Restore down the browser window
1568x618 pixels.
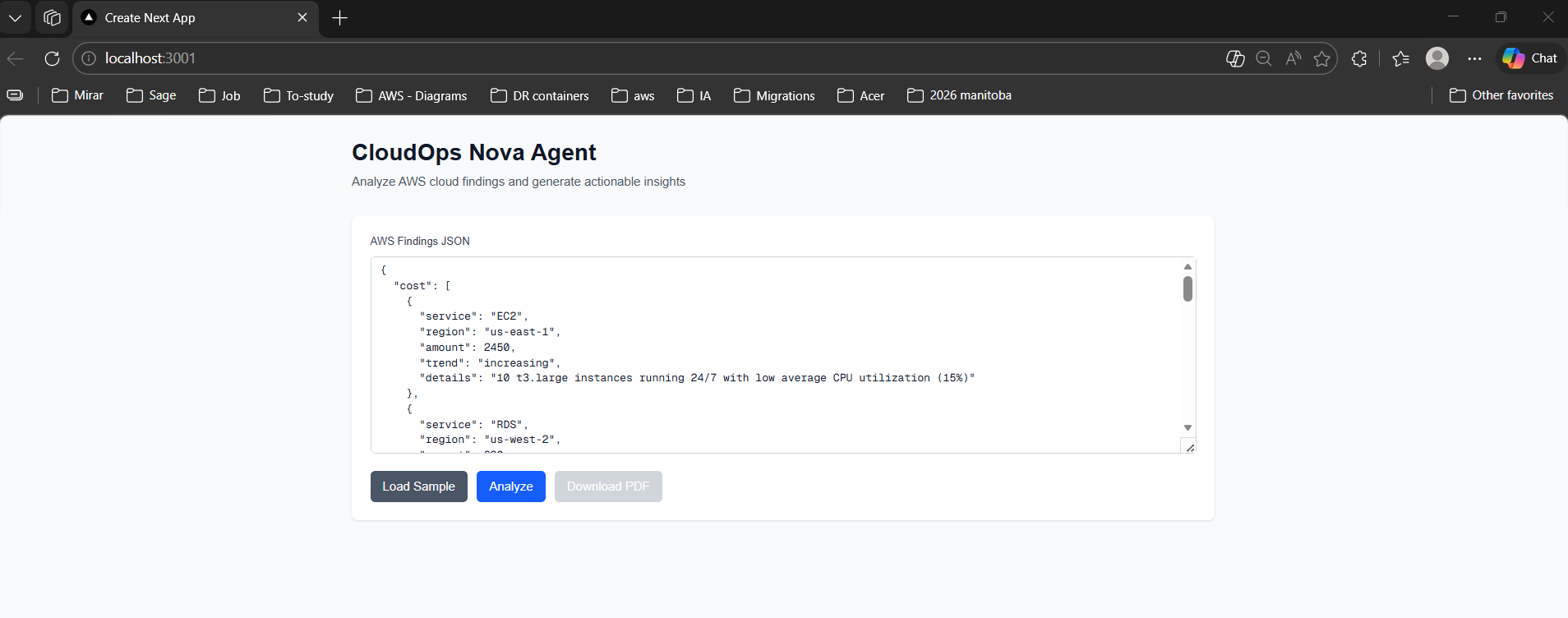tap(1501, 16)
